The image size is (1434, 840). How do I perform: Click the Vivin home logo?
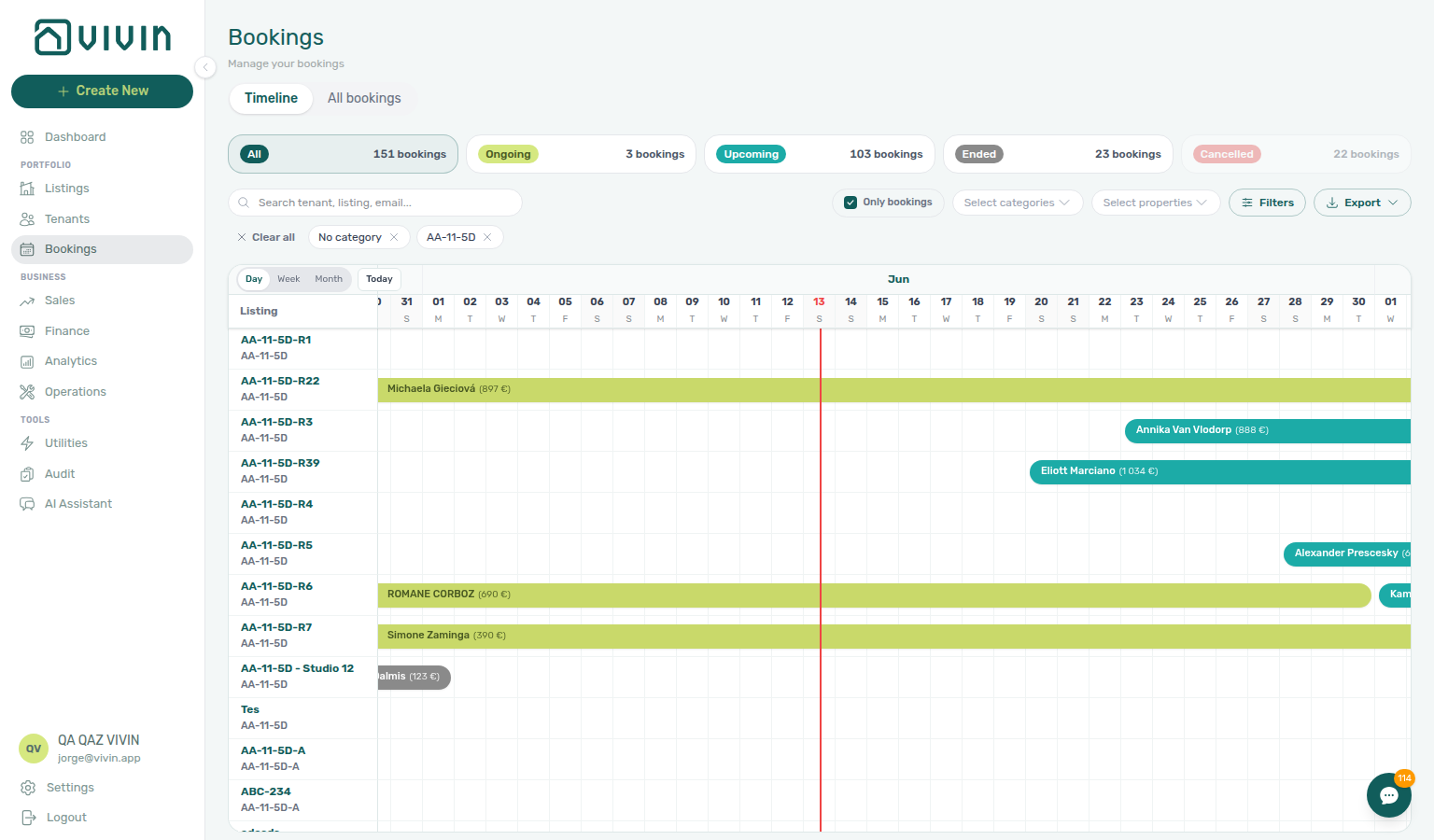pos(103,37)
